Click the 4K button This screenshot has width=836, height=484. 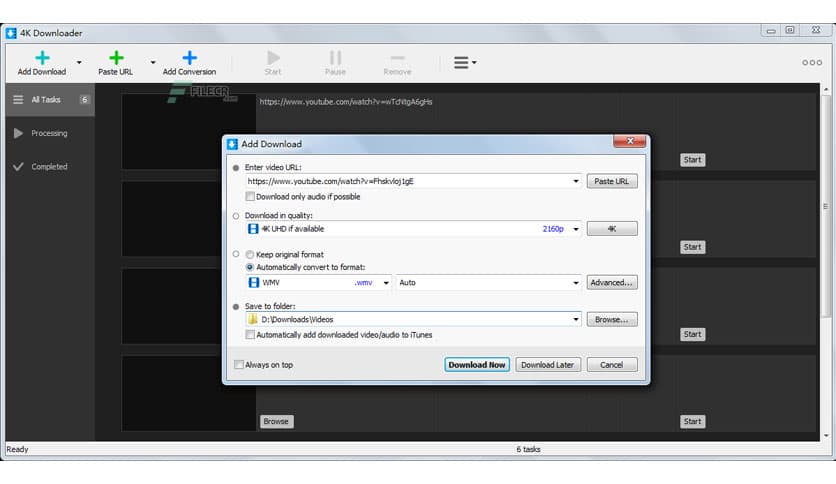click(x=612, y=229)
